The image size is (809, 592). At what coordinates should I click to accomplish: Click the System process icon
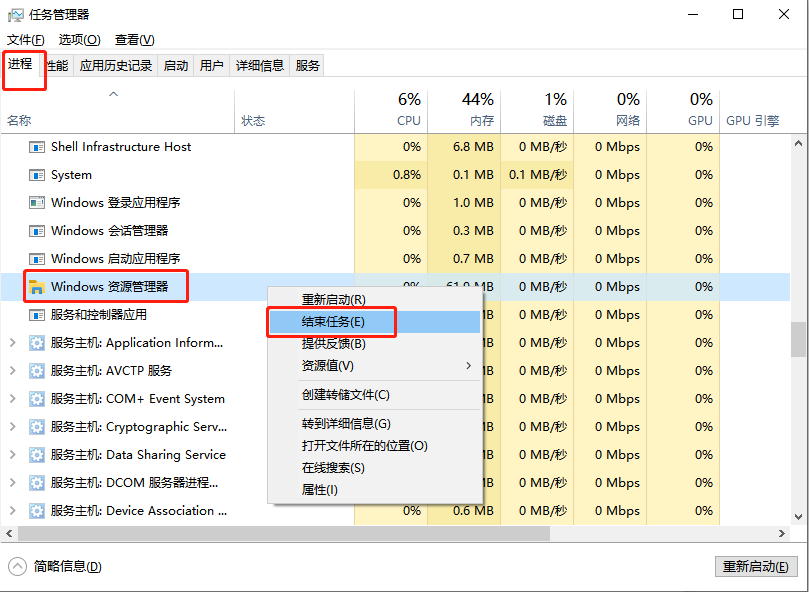point(37,175)
